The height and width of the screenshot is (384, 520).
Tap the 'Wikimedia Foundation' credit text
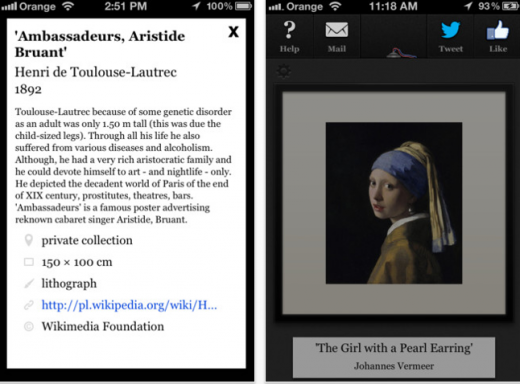pos(103,326)
